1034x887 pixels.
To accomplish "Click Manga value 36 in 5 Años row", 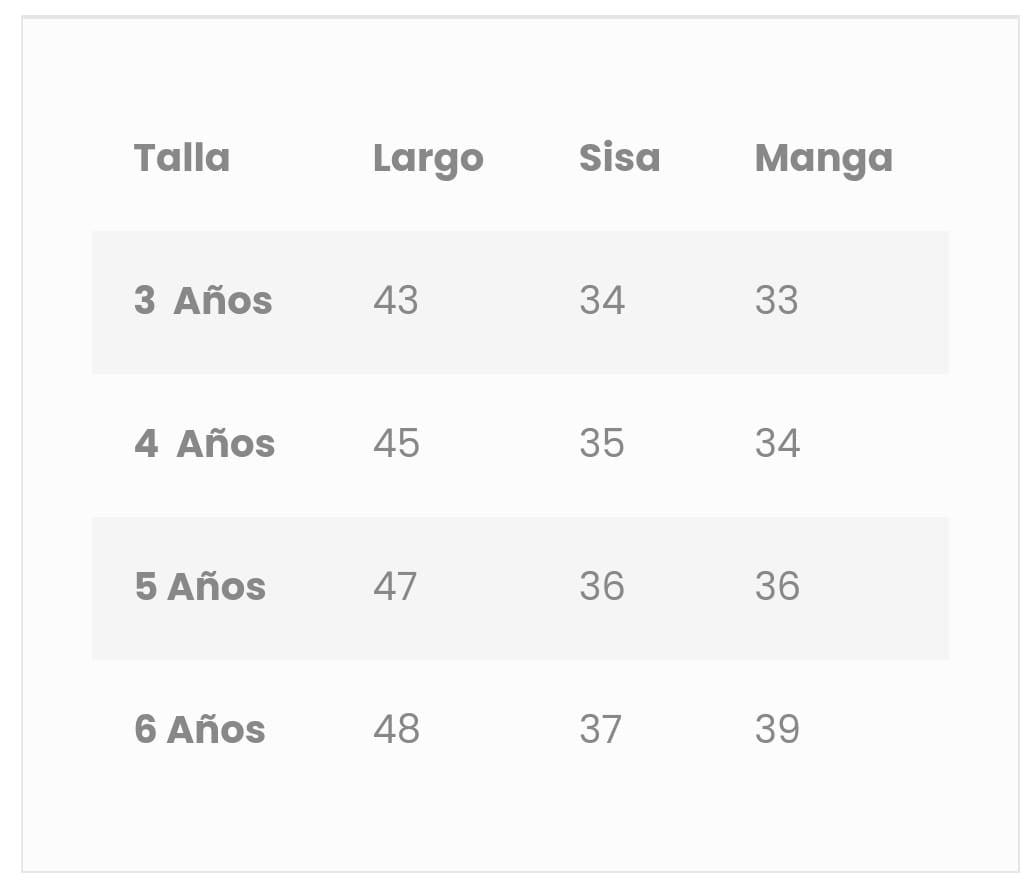I will click(777, 586).
